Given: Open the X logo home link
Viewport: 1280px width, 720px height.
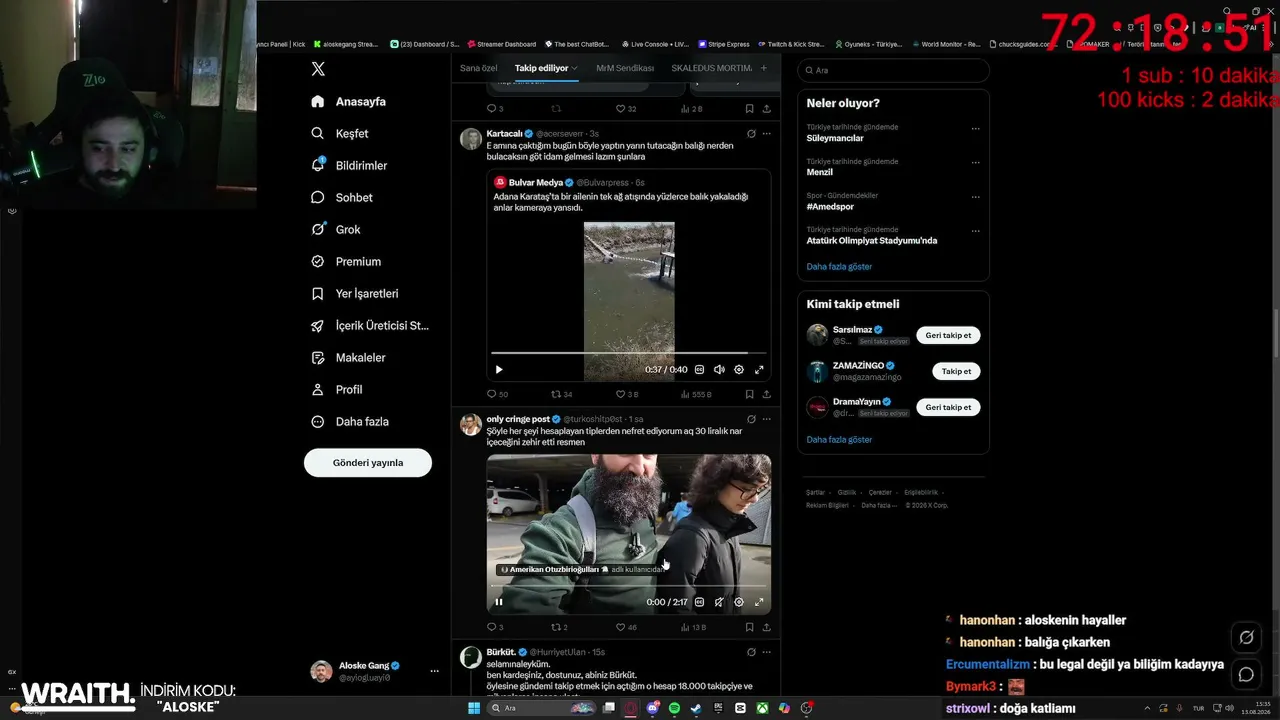Looking at the screenshot, I should [x=318, y=69].
